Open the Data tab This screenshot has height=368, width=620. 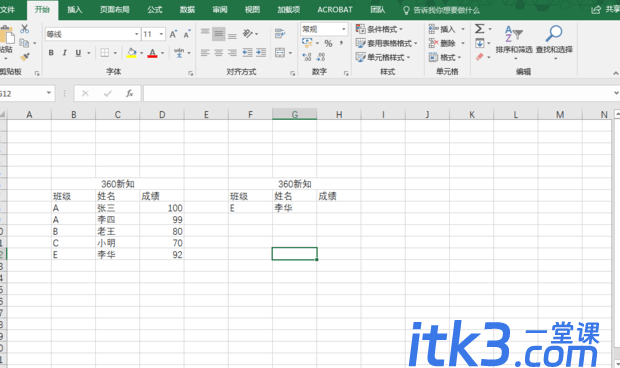[187, 9]
